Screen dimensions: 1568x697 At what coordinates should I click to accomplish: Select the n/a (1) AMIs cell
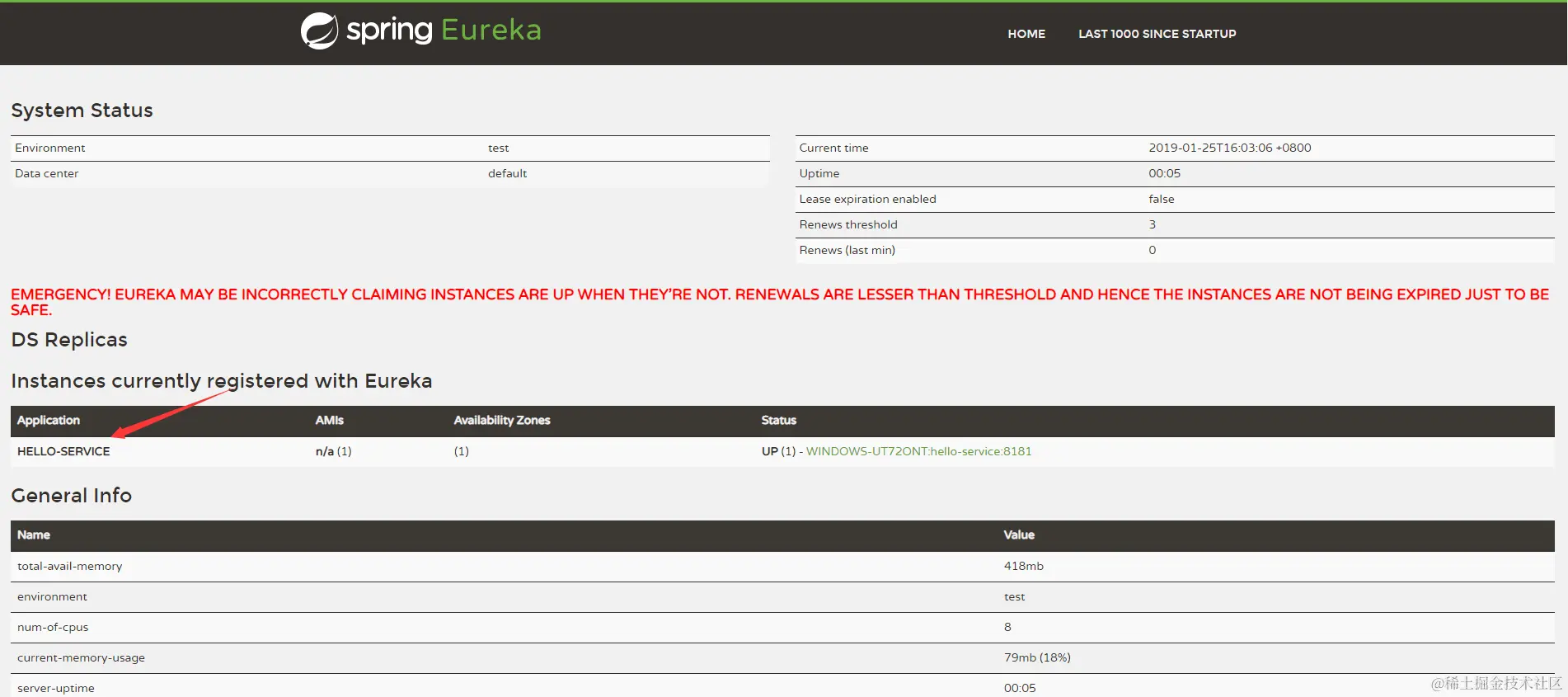(333, 451)
